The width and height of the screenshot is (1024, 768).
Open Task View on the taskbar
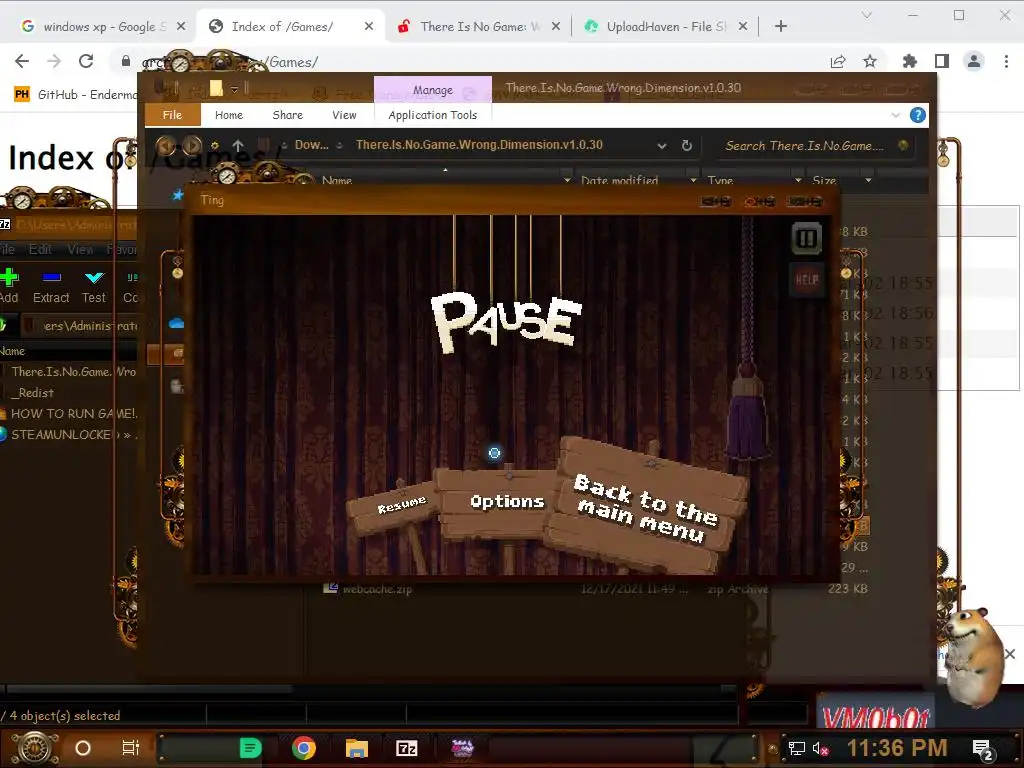click(131, 748)
